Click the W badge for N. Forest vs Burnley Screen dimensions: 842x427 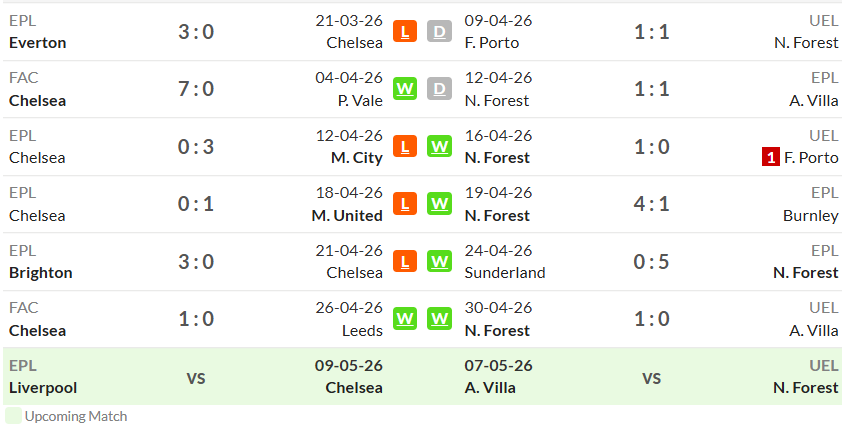tap(439, 204)
